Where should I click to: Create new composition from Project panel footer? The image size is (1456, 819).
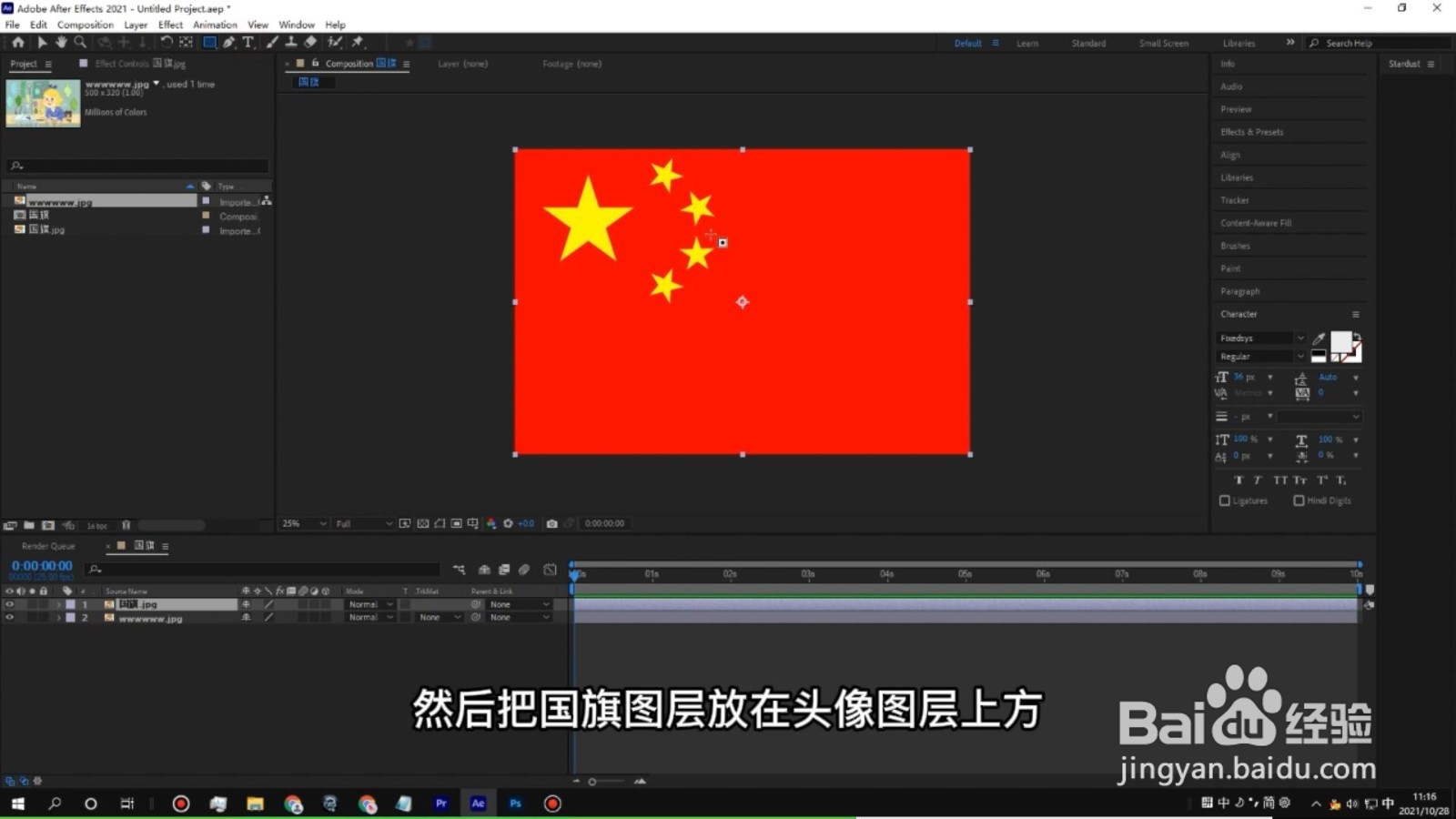point(48,525)
